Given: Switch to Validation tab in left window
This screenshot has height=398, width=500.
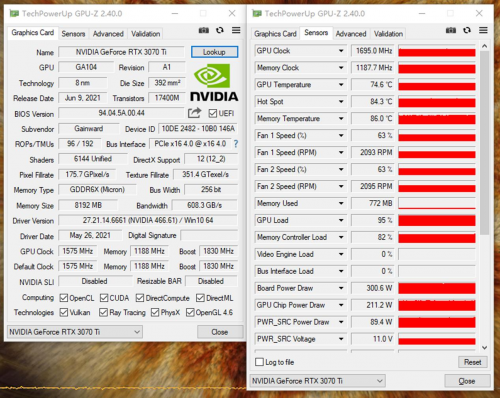Looking at the screenshot, I should coord(145,34).
